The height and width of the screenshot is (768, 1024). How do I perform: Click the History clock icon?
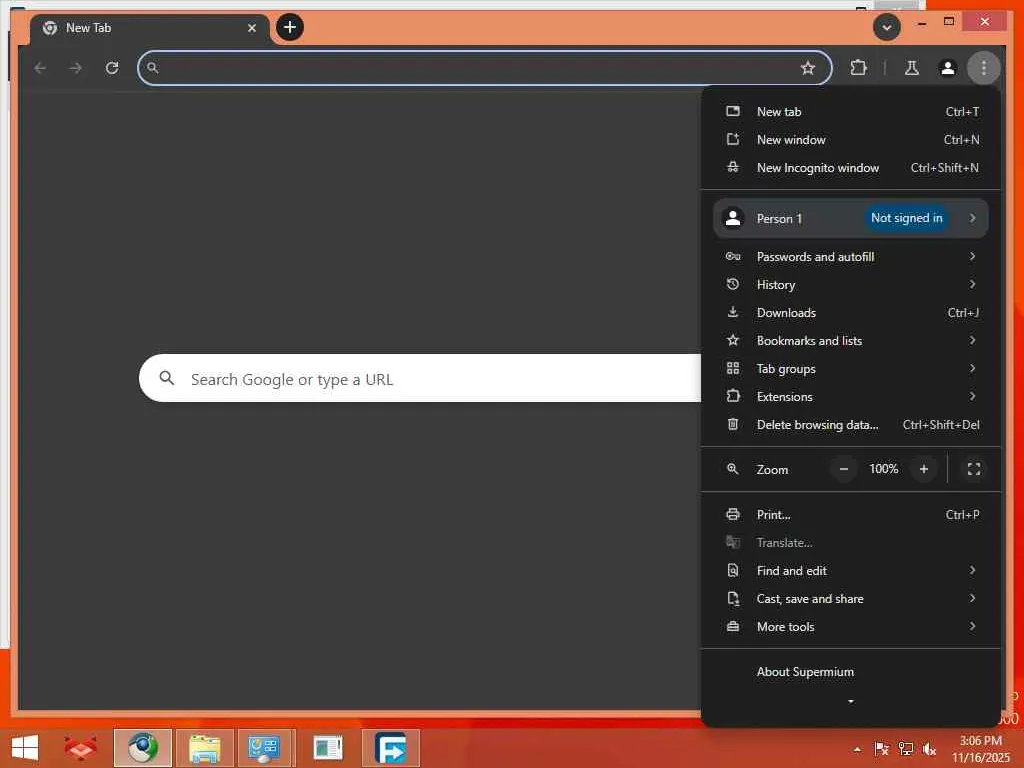click(x=733, y=284)
